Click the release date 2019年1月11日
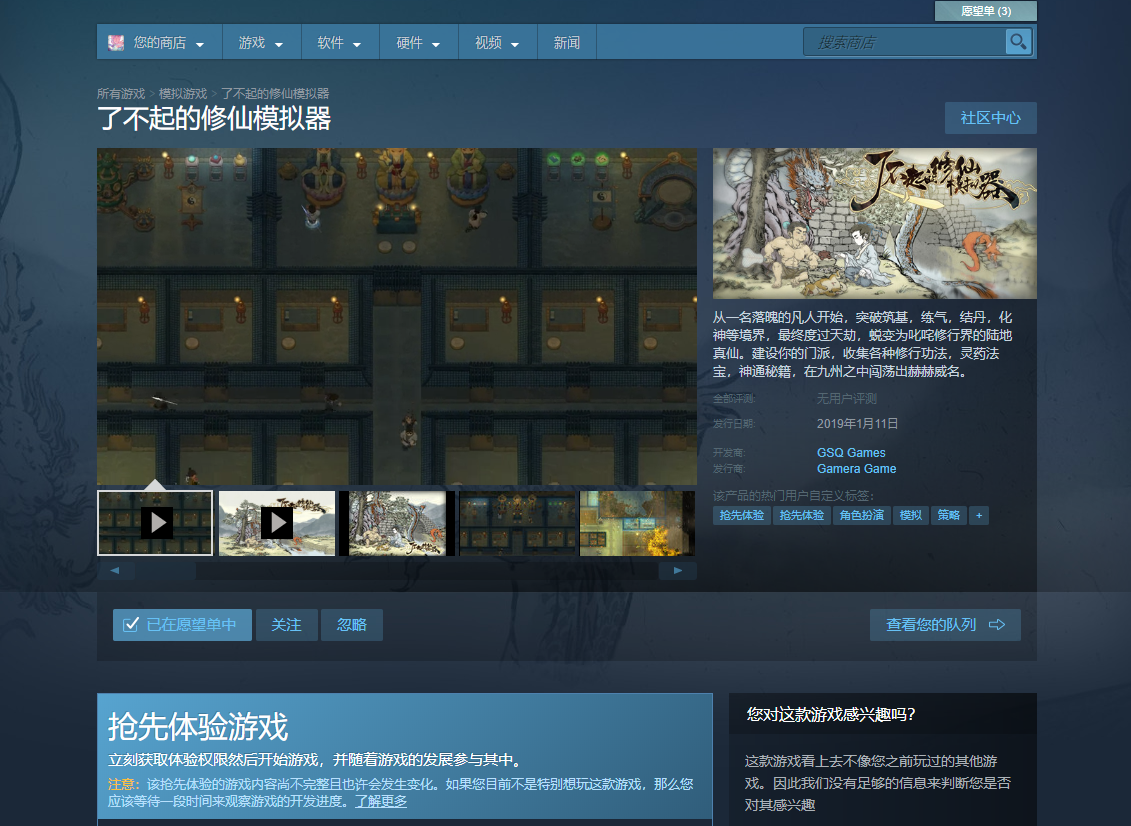This screenshot has height=826, width=1131. [857, 423]
